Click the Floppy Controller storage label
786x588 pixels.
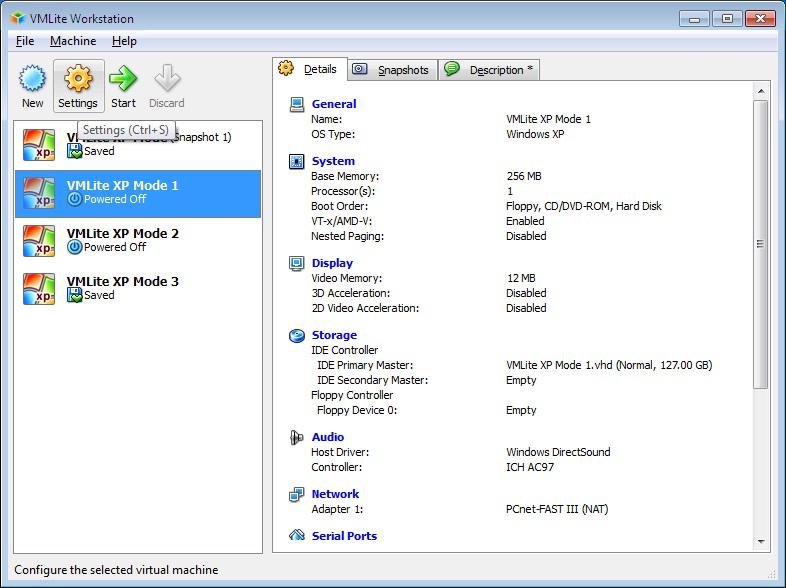[352, 396]
